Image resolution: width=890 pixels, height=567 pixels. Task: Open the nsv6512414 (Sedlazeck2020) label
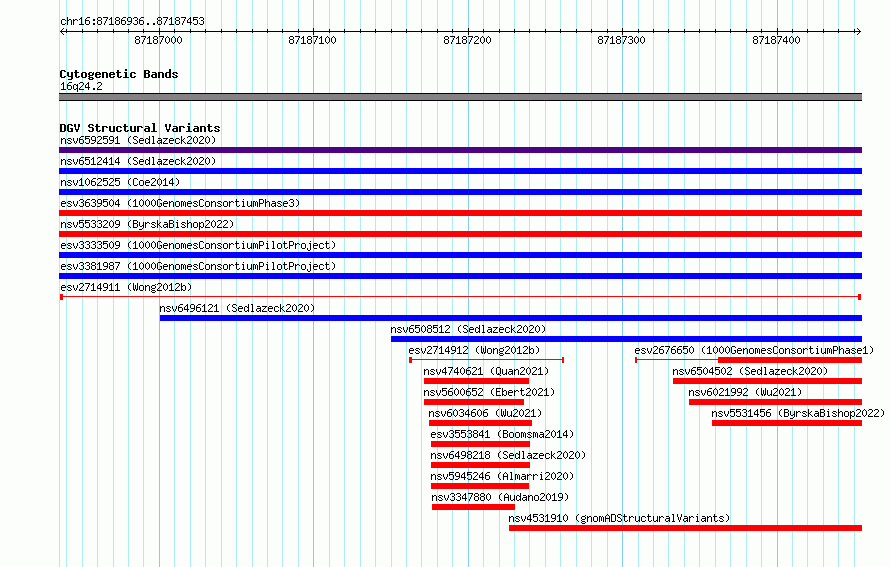138,161
